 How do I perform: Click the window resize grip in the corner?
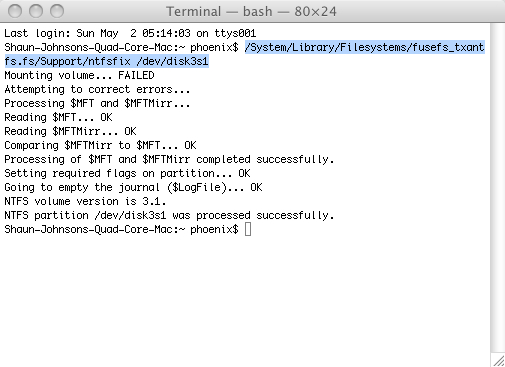click(x=499, y=361)
